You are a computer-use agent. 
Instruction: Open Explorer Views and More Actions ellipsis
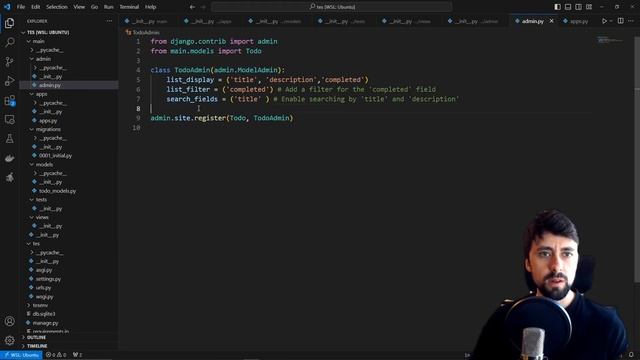109,21
